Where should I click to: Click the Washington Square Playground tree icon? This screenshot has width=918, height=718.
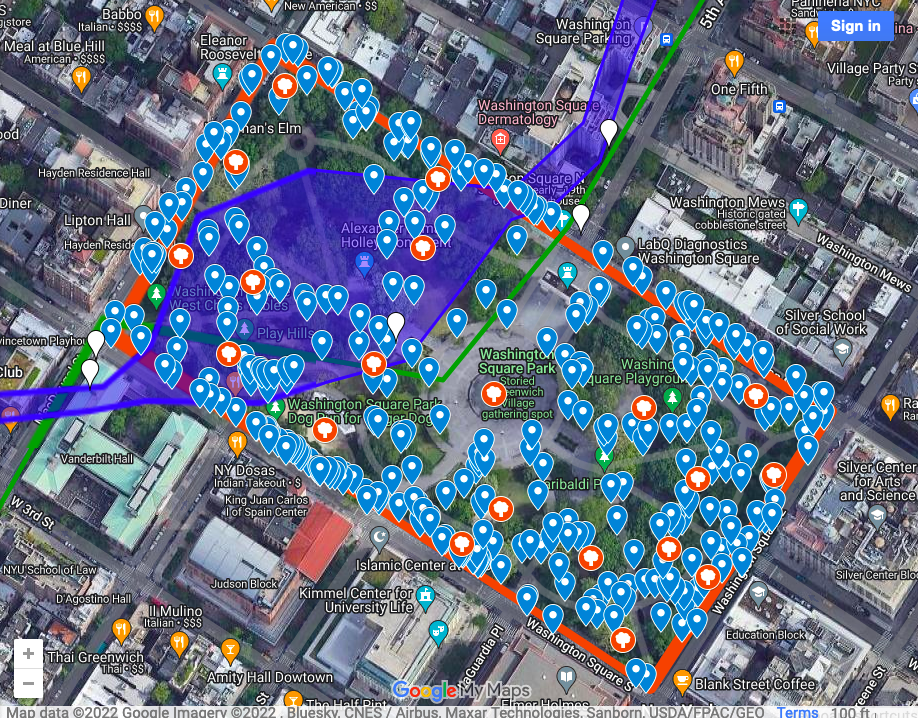click(x=673, y=398)
